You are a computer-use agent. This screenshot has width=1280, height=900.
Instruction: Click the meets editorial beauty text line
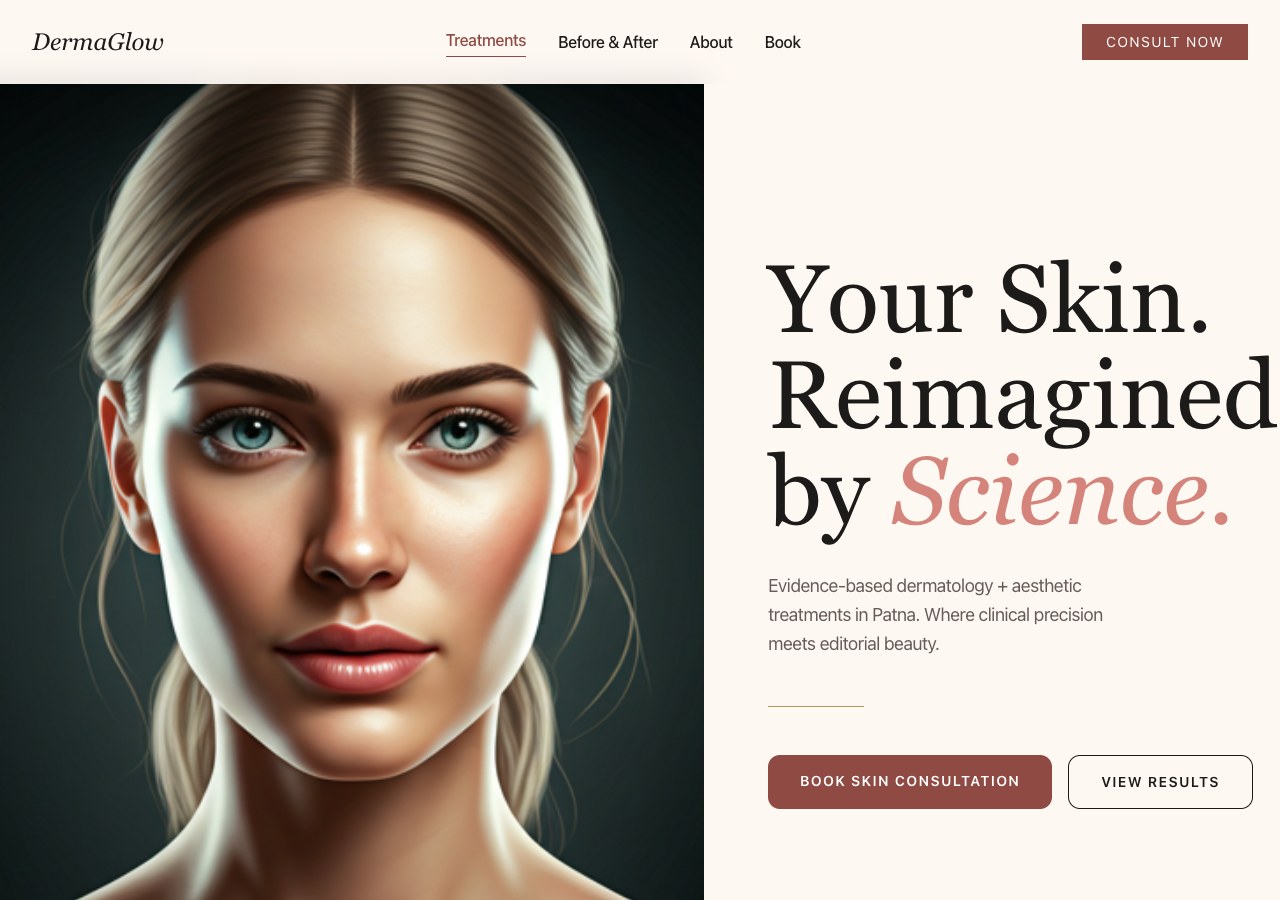pos(854,644)
